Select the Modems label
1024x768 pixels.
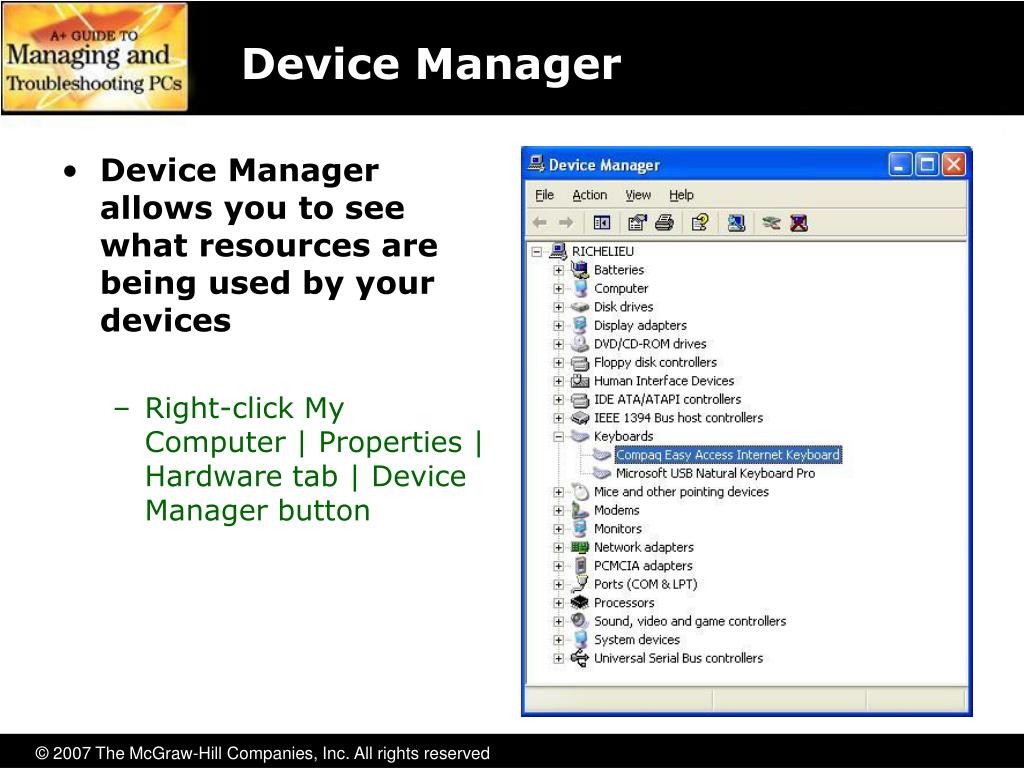(616, 509)
